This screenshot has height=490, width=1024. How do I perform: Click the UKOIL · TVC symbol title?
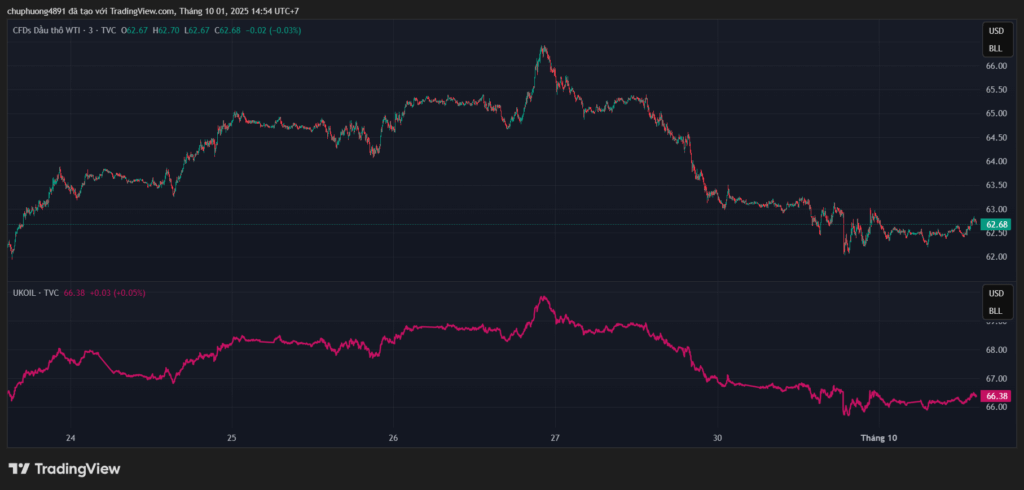point(35,292)
